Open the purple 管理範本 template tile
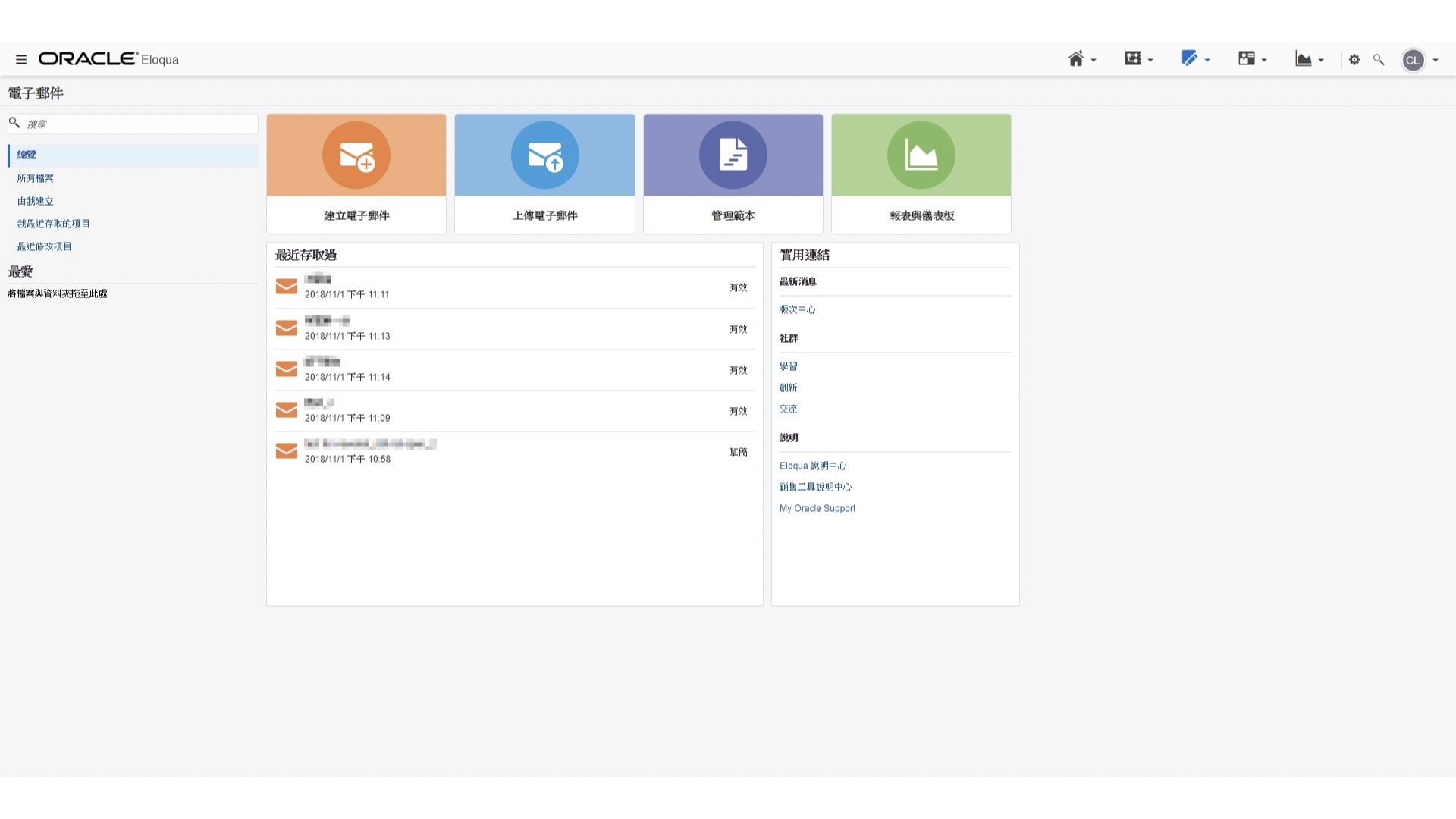 [733, 155]
